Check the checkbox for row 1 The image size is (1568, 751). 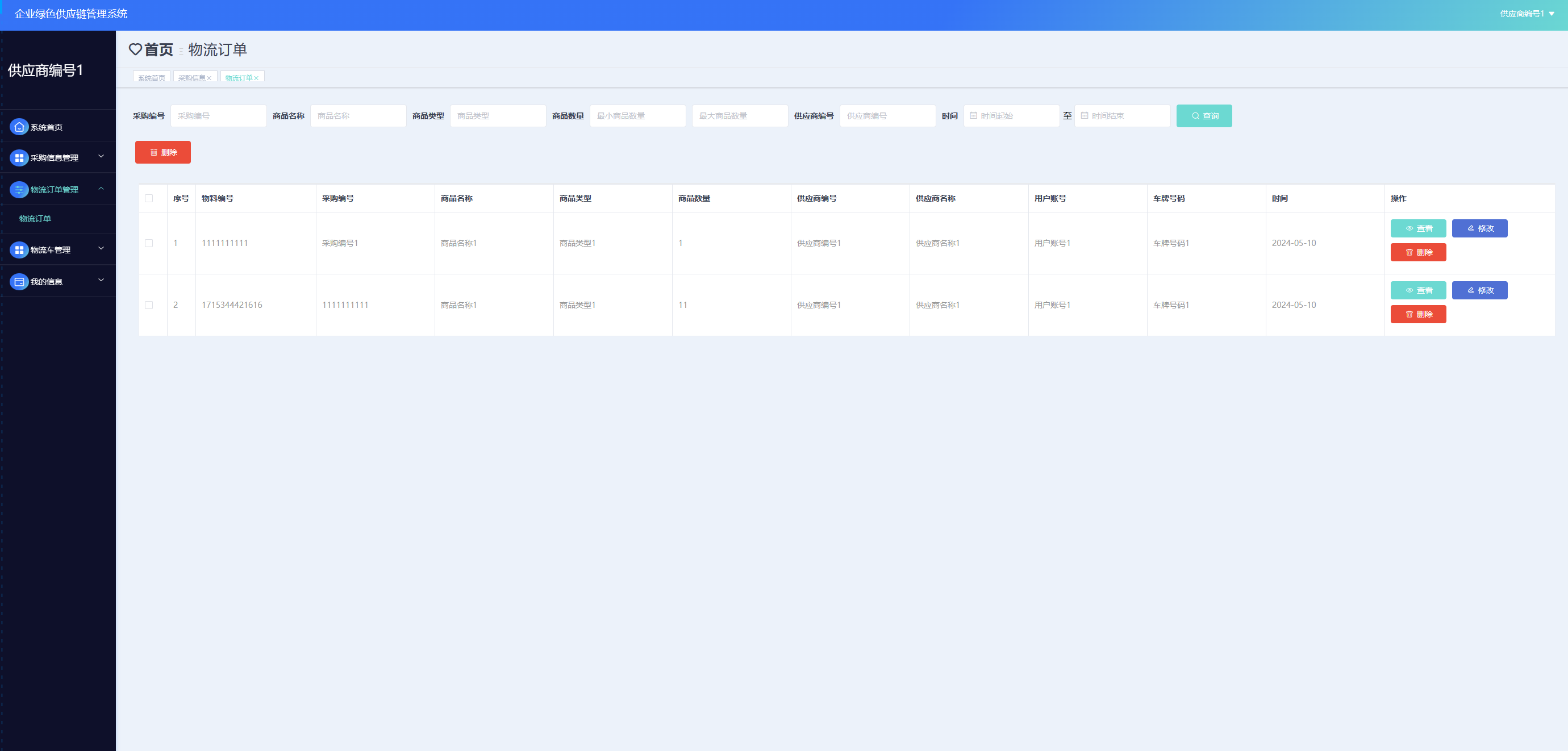click(149, 244)
